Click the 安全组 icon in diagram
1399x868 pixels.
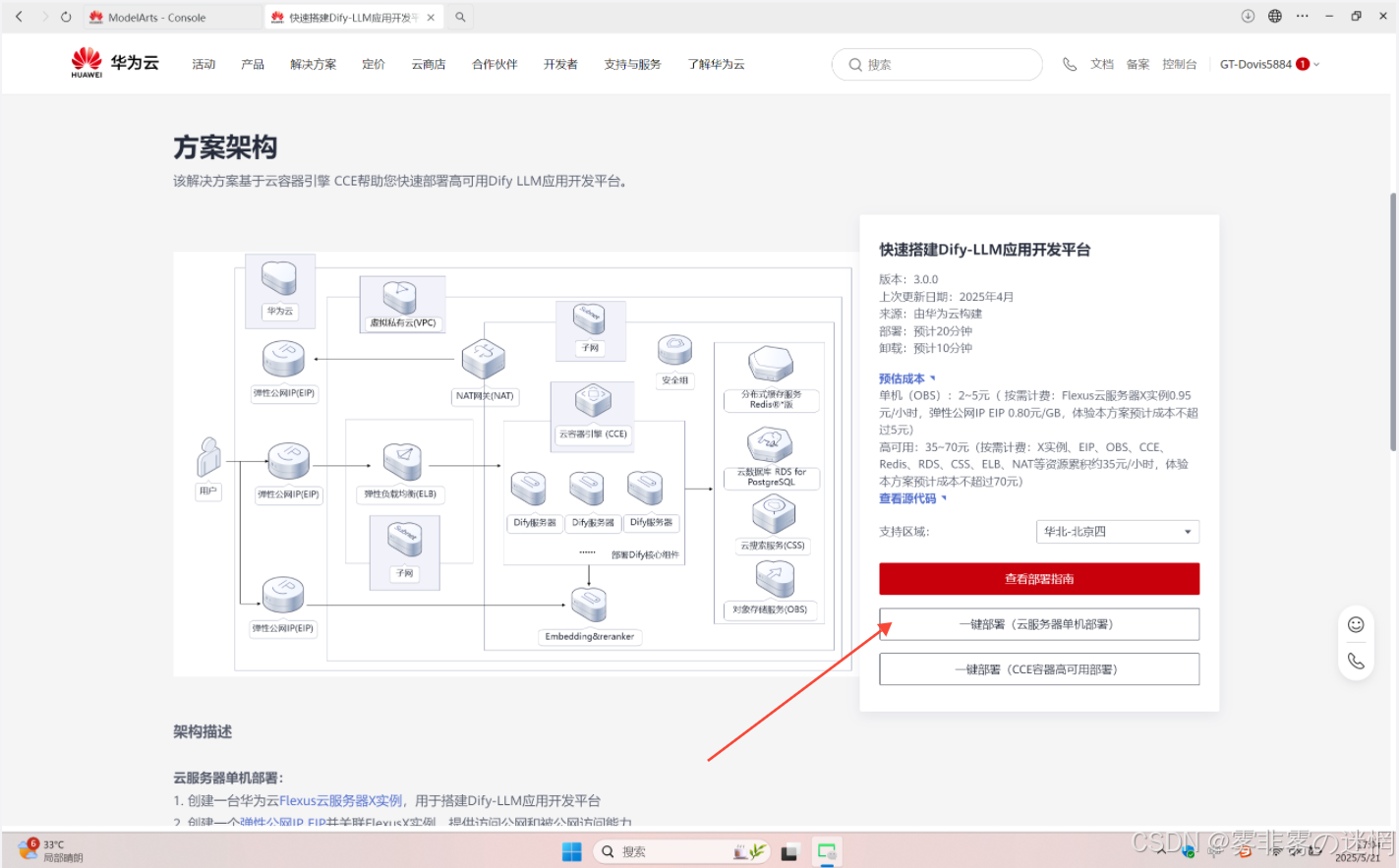pos(674,350)
